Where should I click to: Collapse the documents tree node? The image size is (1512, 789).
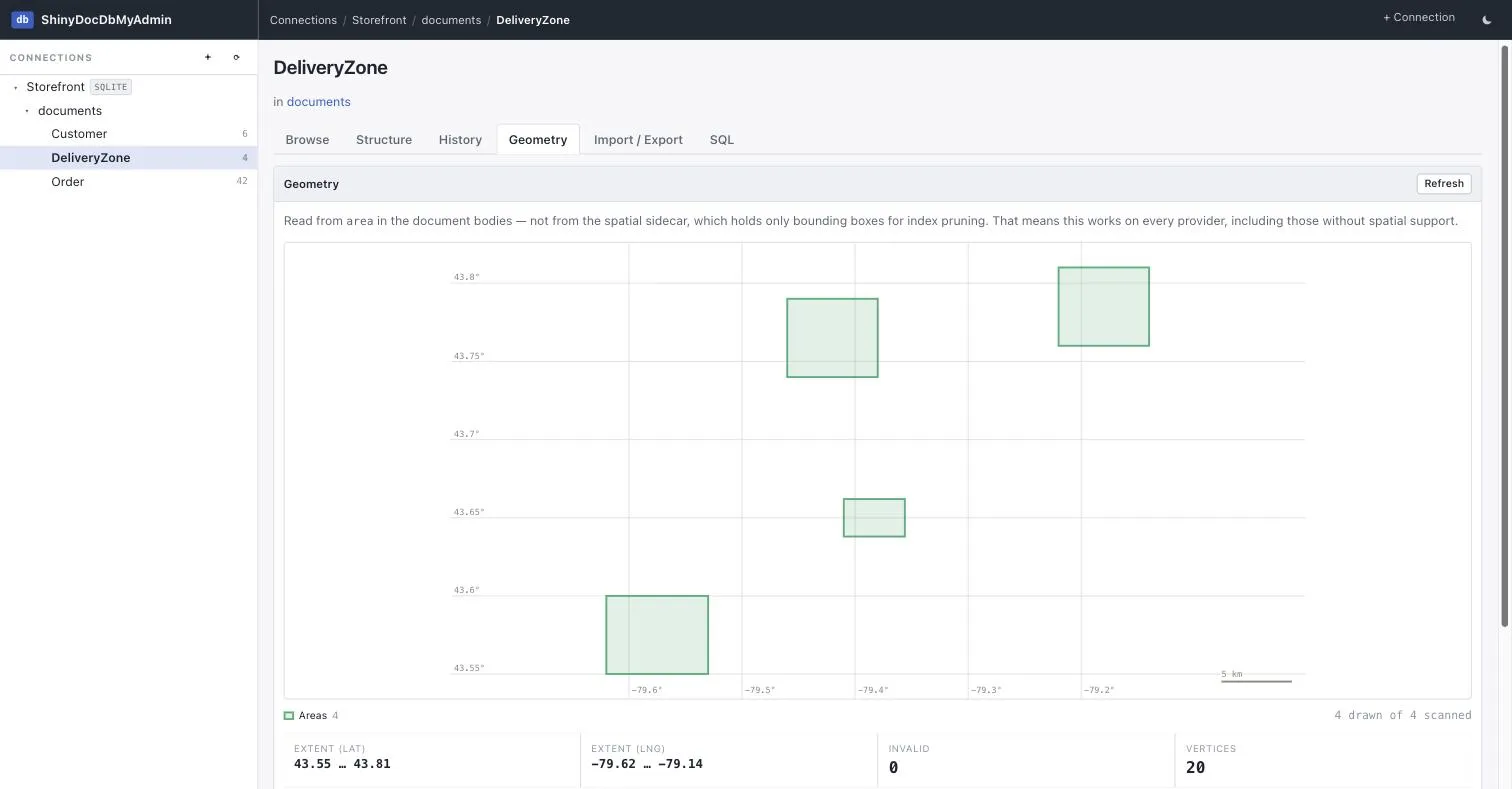(27, 111)
